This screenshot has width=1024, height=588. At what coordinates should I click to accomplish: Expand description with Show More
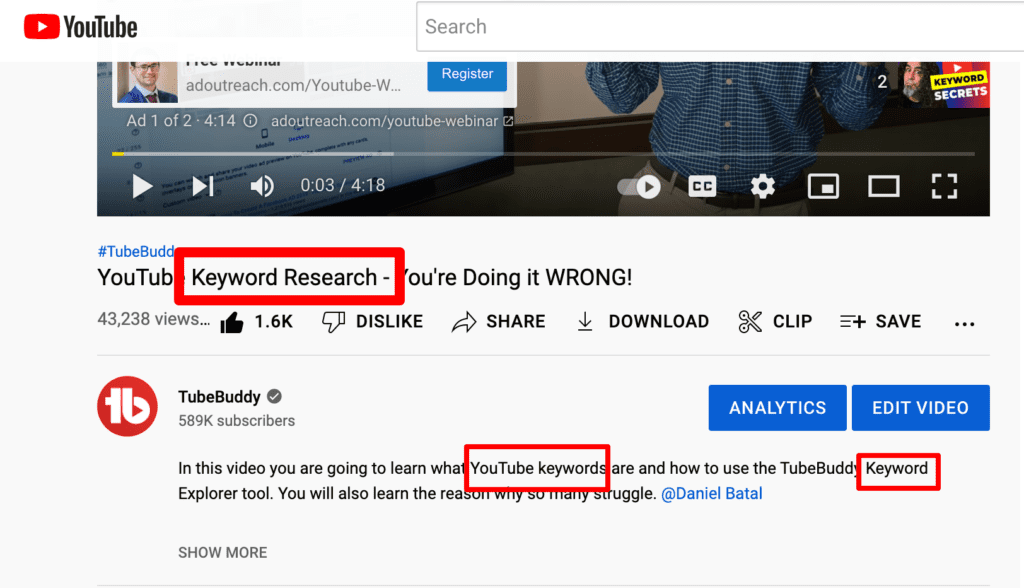pyautogui.click(x=222, y=552)
